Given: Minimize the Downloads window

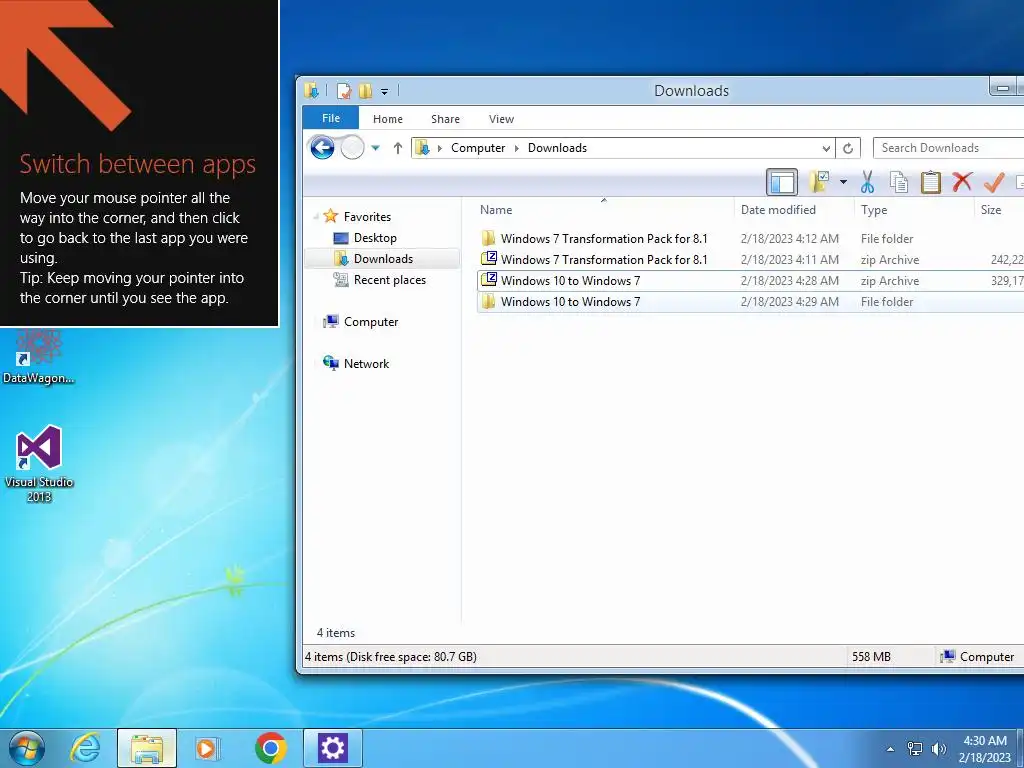Looking at the screenshot, I should (1004, 88).
